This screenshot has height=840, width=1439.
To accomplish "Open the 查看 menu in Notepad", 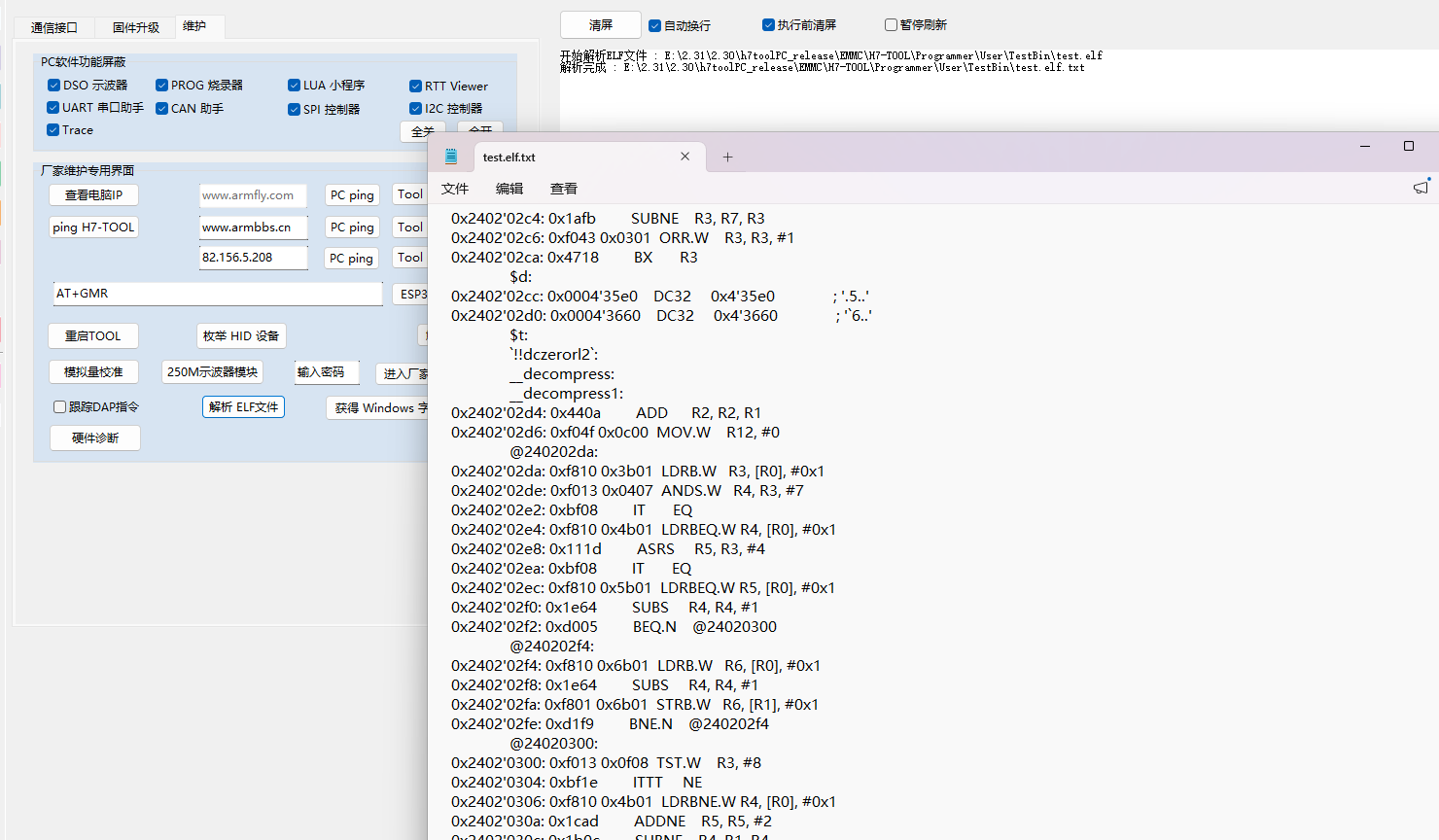I will [x=564, y=189].
